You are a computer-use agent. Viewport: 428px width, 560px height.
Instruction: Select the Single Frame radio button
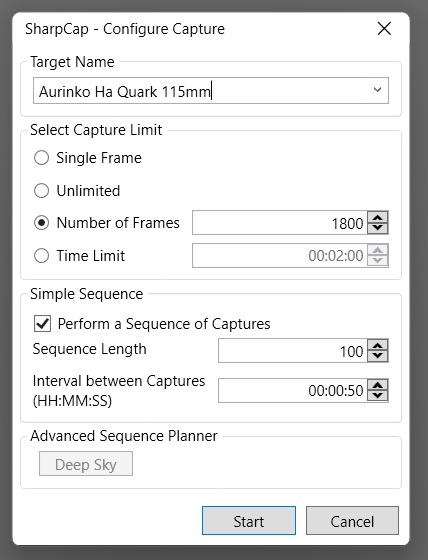coord(41,158)
